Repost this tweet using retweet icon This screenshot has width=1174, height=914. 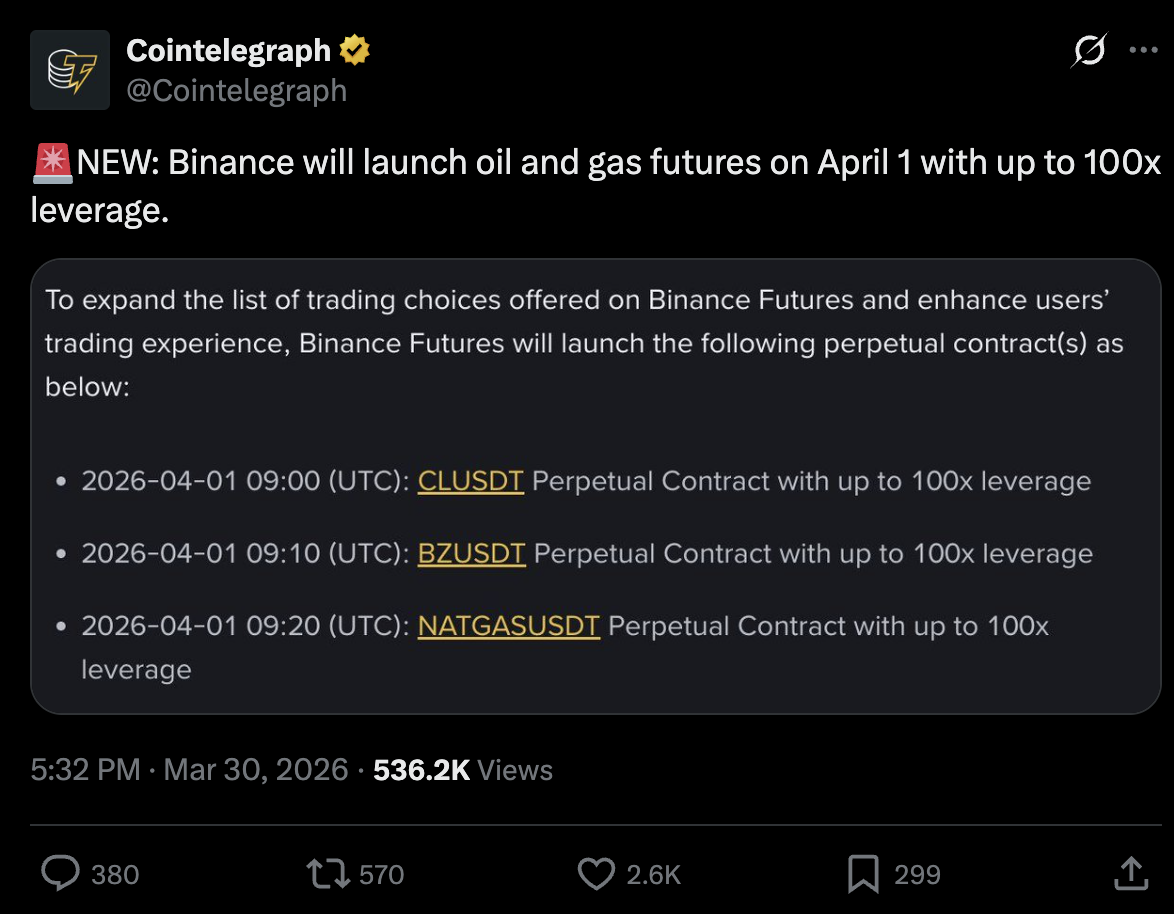point(329,874)
